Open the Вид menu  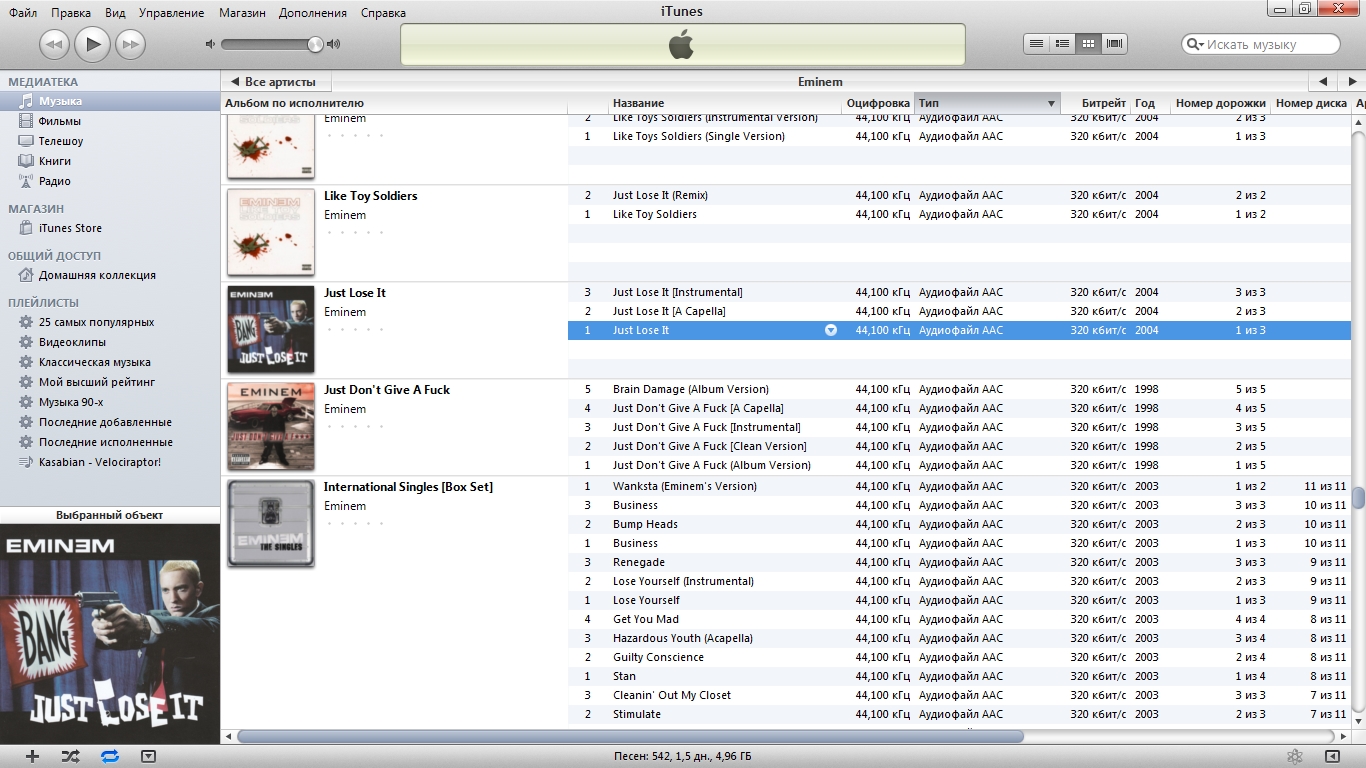coord(115,13)
